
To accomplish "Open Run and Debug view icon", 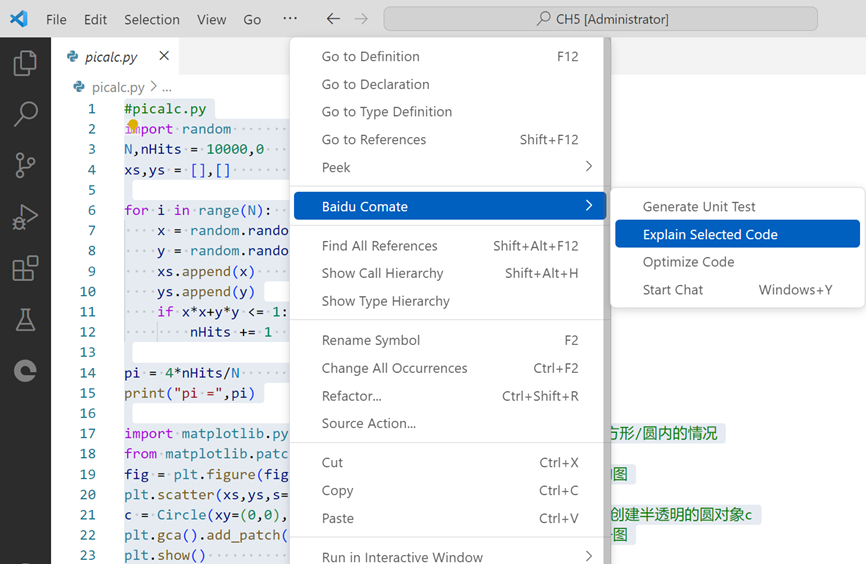I will (25, 217).
